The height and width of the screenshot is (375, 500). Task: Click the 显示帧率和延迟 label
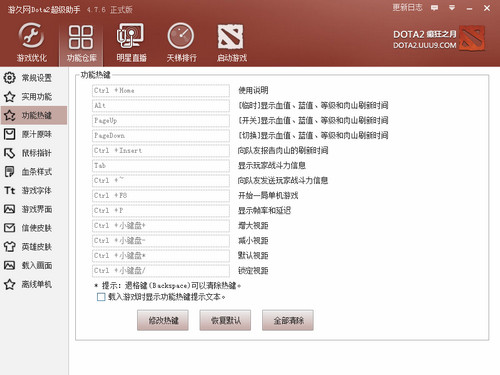pos(264,210)
